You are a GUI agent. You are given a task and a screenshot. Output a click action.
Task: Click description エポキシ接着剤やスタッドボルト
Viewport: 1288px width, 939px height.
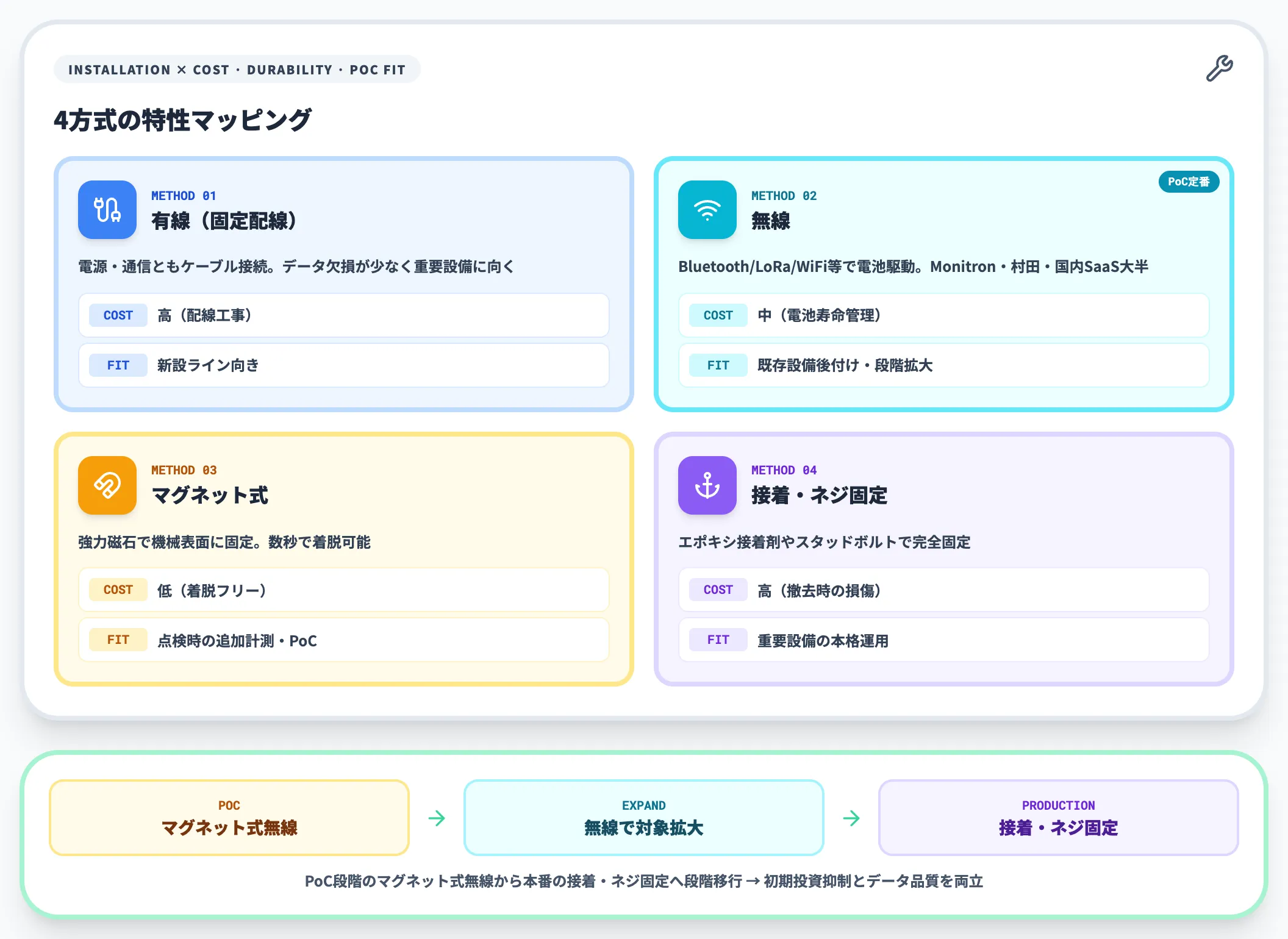(825, 542)
